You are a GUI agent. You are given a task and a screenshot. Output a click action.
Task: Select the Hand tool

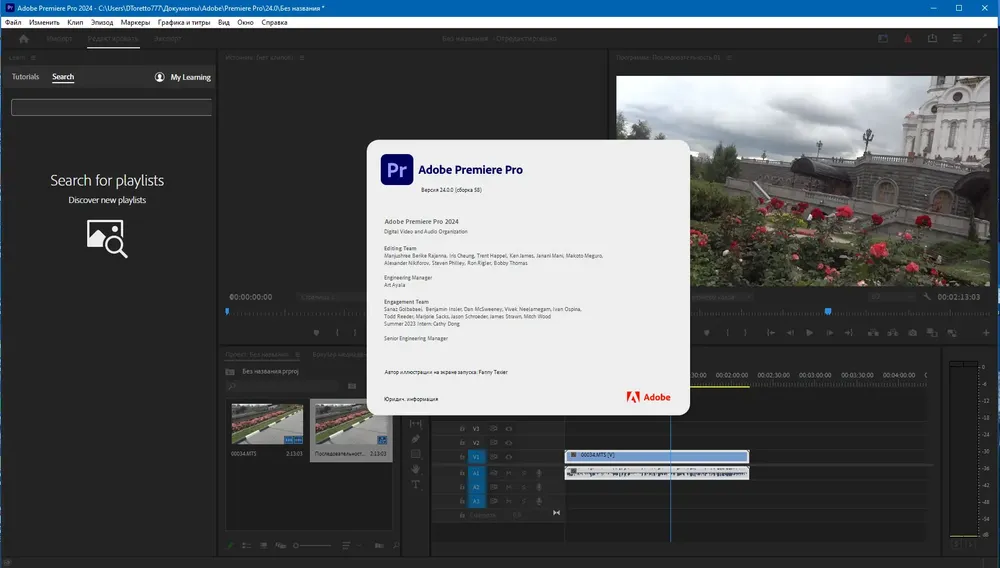tap(416, 469)
